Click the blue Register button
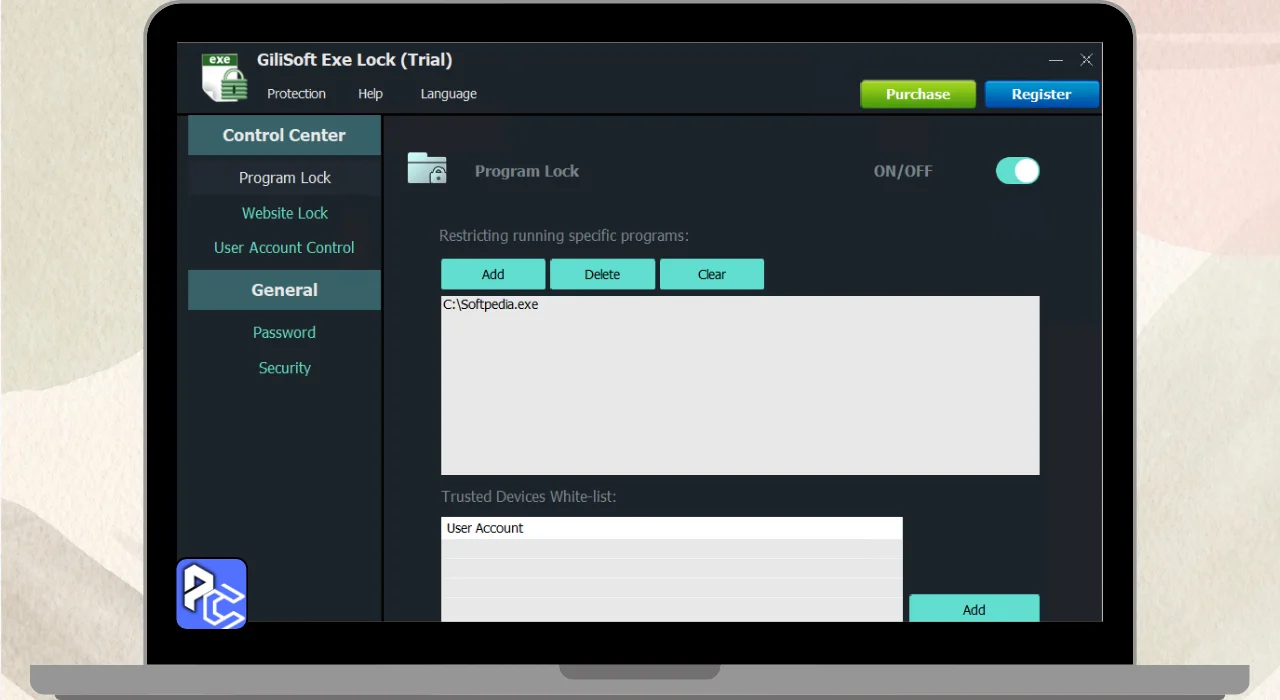 coord(1041,94)
